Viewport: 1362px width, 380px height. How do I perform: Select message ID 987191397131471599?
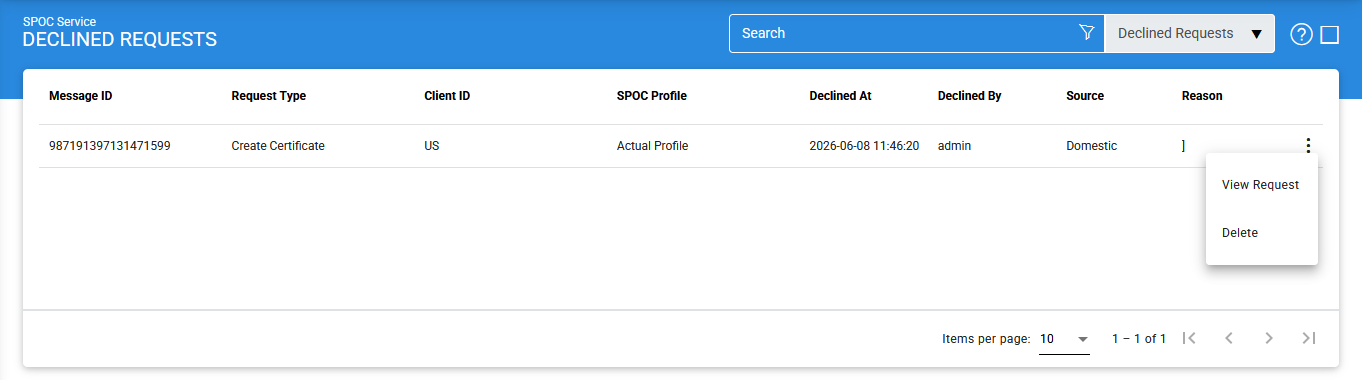[x=110, y=146]
